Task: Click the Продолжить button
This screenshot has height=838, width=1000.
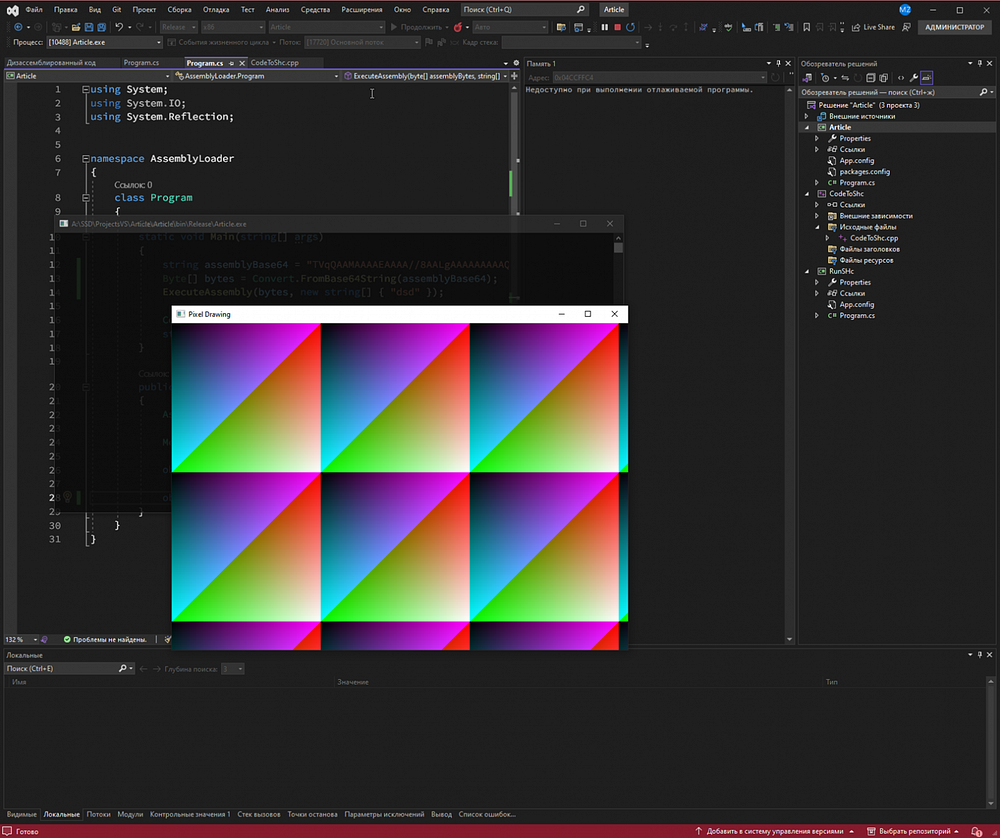Action: [x=416, y=27]
